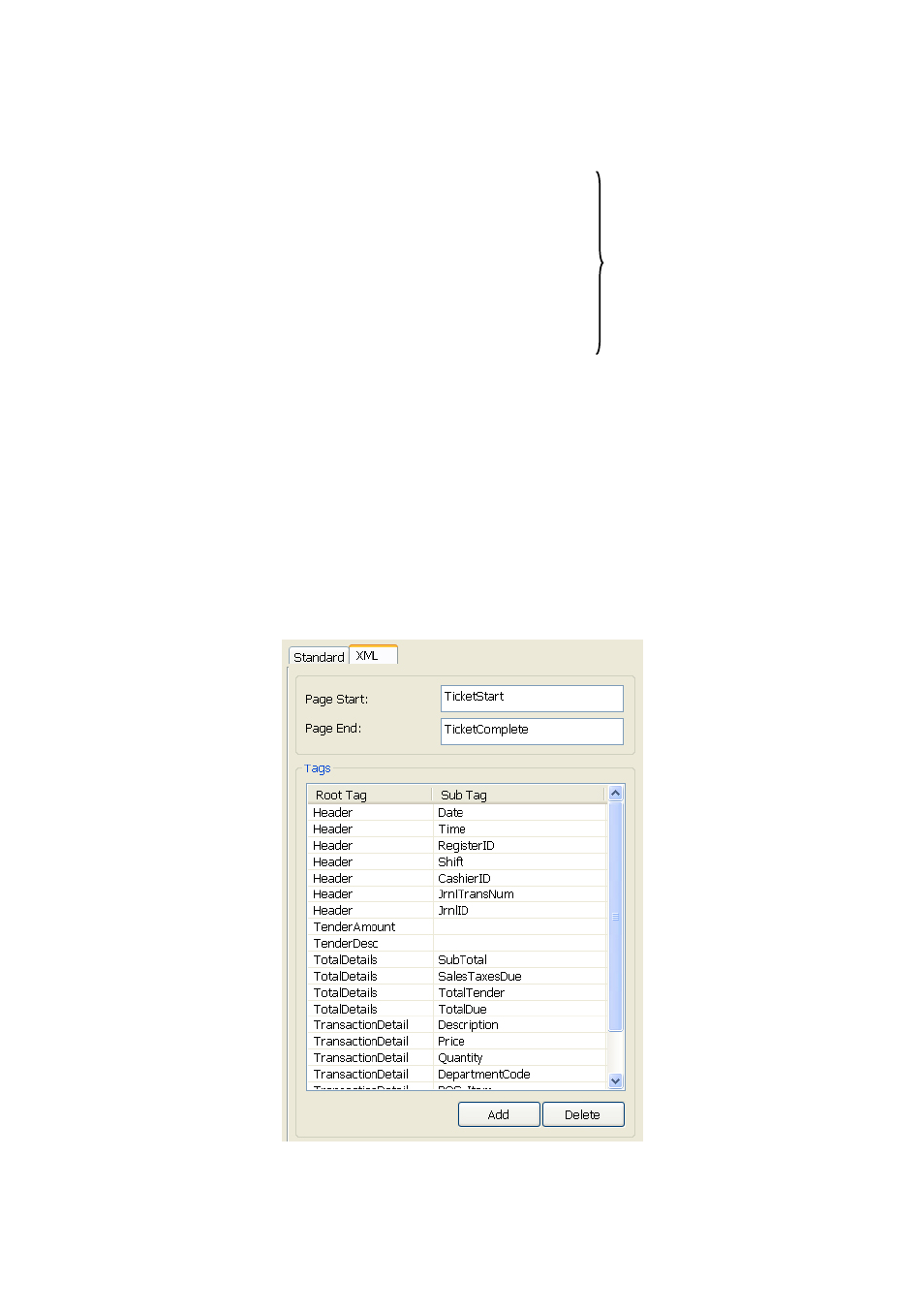Click the tag list scroll down arrow
The image size is (924, 1313).
(x=615, y=1080)
